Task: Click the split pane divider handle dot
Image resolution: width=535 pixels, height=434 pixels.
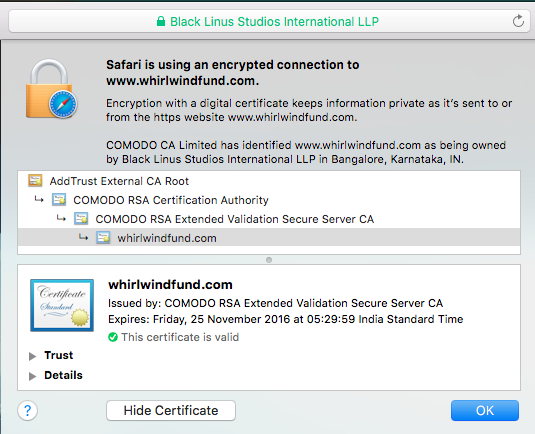Action: (269, 260)
